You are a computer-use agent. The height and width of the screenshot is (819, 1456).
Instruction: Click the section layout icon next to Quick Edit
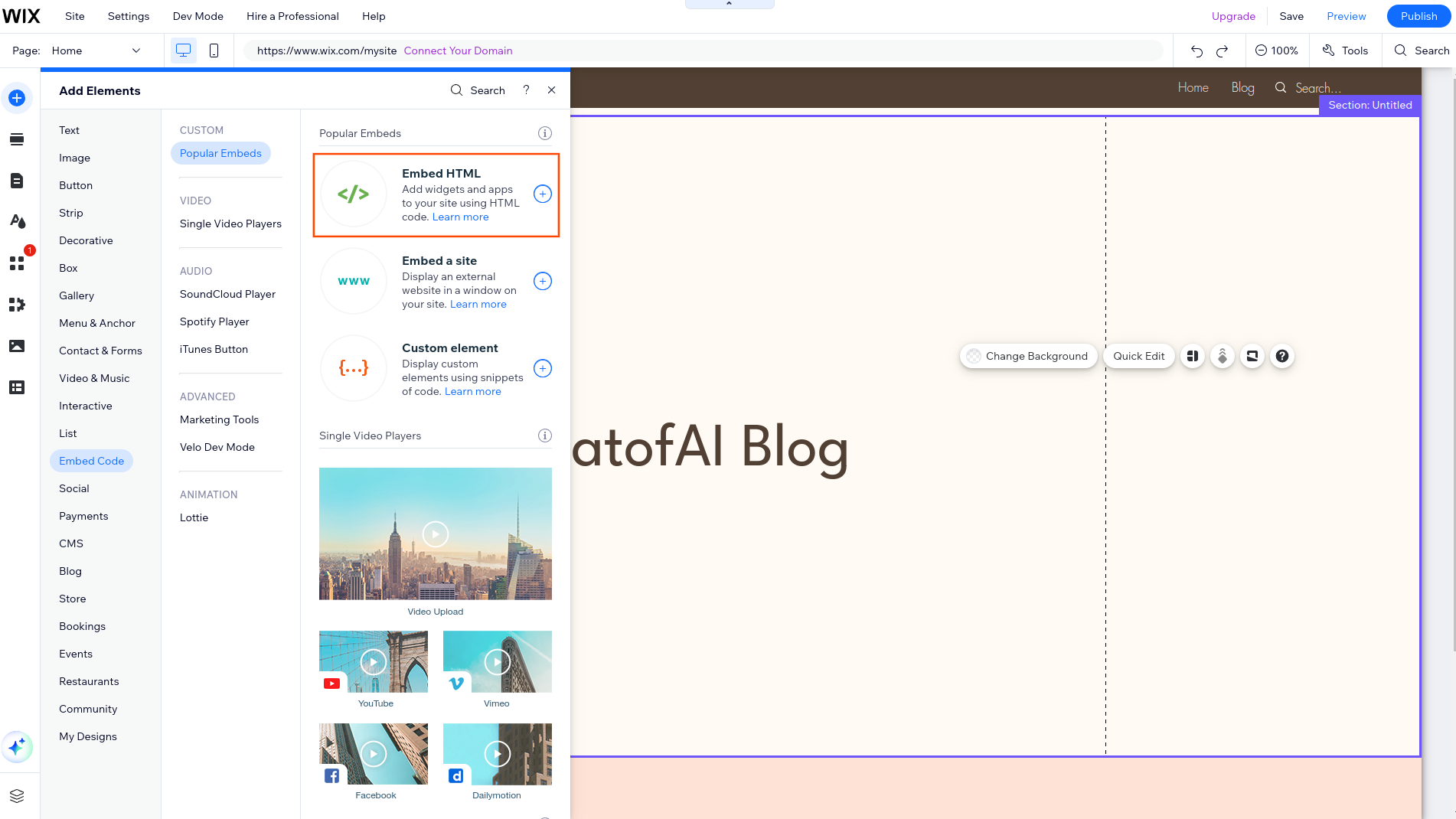(1193, 356)
